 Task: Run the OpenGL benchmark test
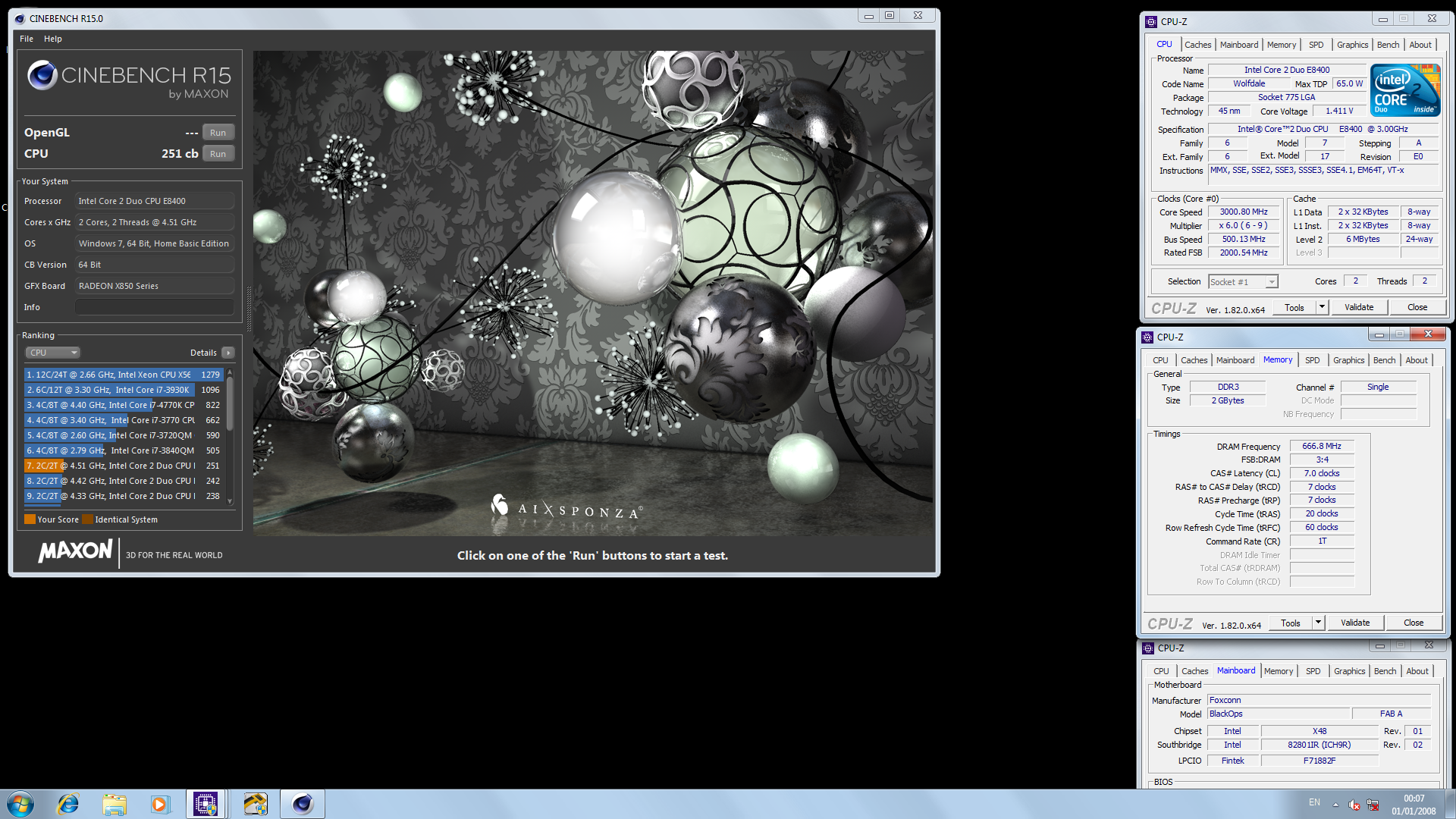click(x=218, y=133)
